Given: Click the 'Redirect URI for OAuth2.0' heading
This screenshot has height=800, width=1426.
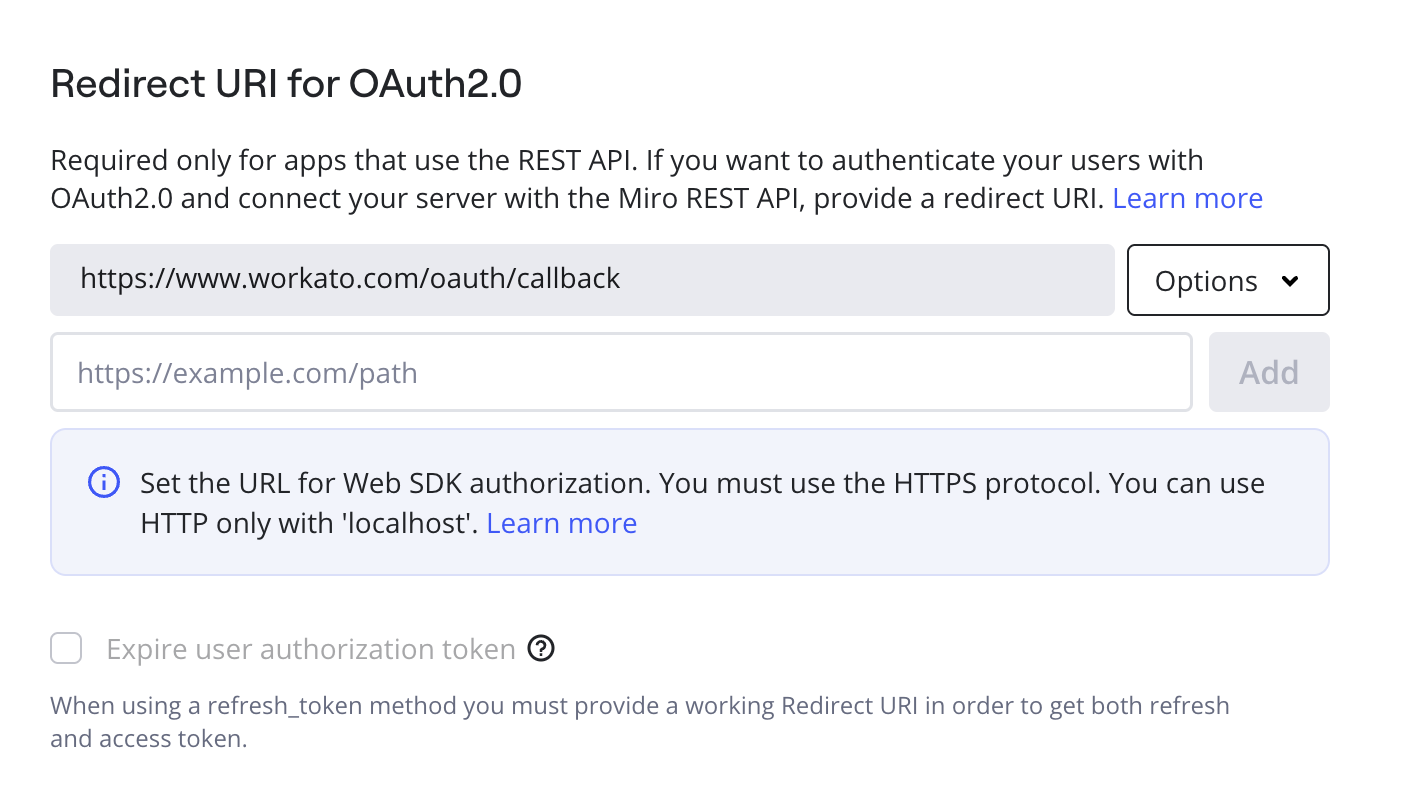Looking at the screenshot, I should pyautogui.click(x=286, y=84).
